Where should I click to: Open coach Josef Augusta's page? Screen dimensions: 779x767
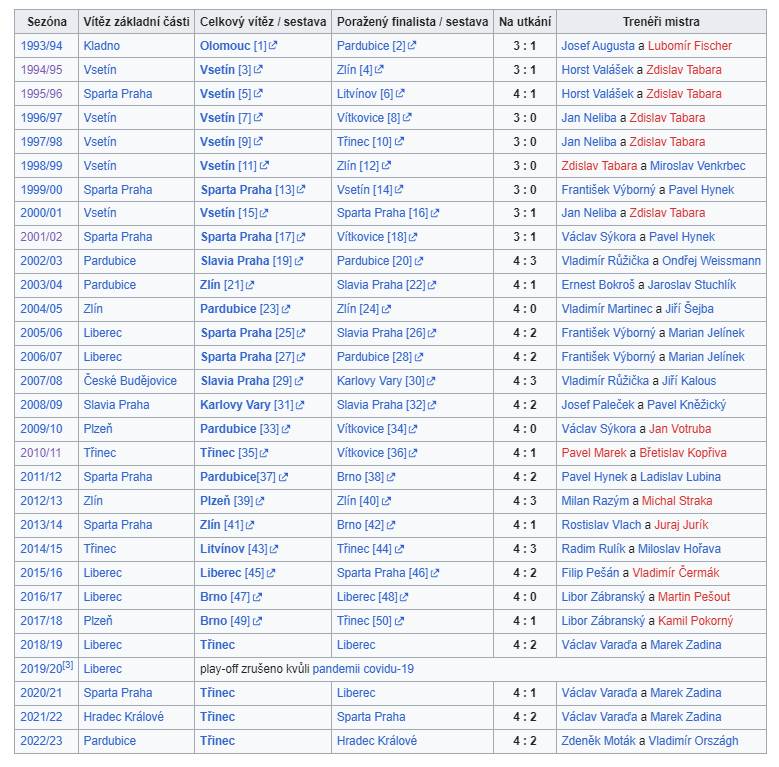point(598,46)
